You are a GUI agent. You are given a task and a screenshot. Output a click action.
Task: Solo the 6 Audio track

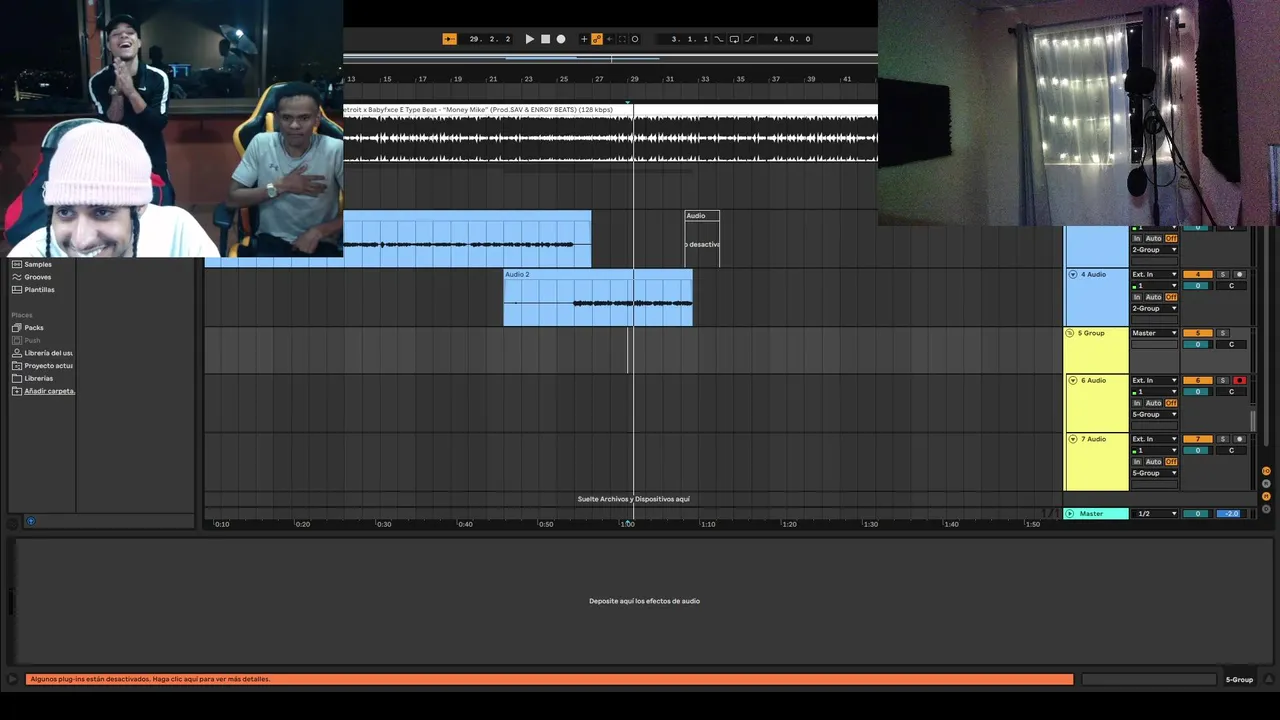(x=1223, y=380)
